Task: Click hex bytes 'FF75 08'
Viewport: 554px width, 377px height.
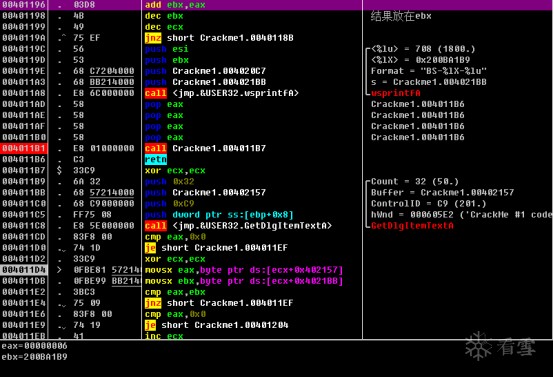Action: pyautogui.click(x=93, y=215)
